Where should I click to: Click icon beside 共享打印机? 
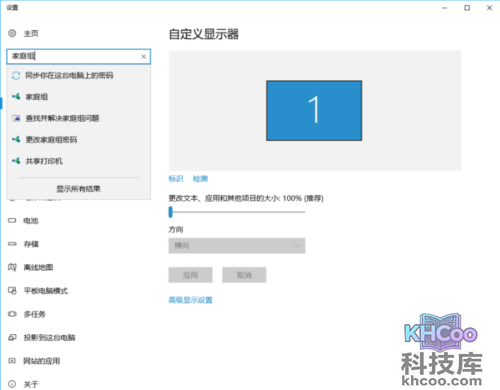pos(16,161)
